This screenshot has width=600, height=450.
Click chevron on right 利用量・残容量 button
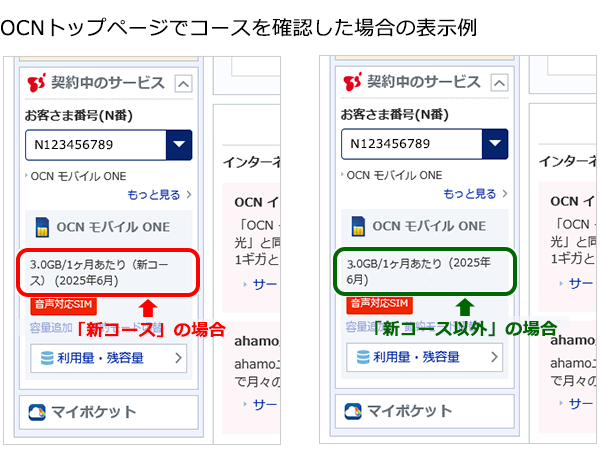coord(494,357)
